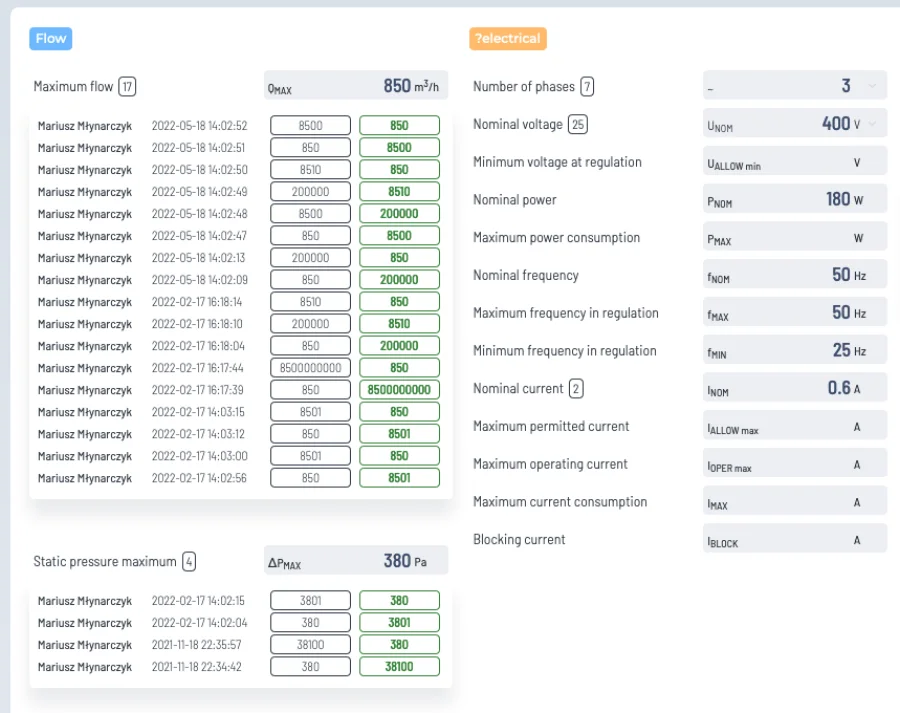This screenshot has width=900, height=713.
Task: Click timestamp 2021-11-18 22:35:57
Action: coord(196,645)
